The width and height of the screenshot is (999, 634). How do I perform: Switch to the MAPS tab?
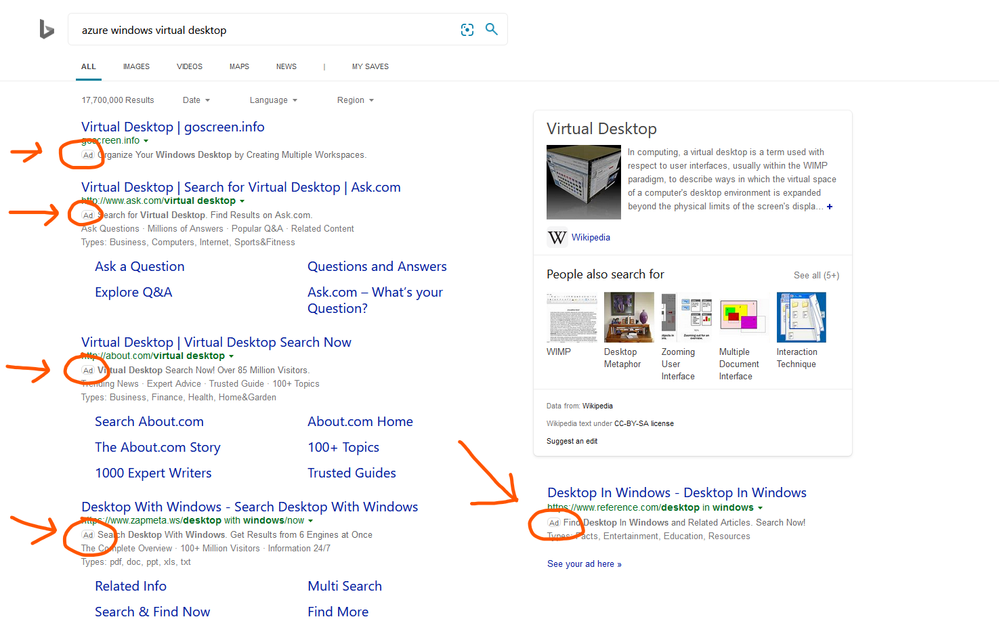pos(239,66)
